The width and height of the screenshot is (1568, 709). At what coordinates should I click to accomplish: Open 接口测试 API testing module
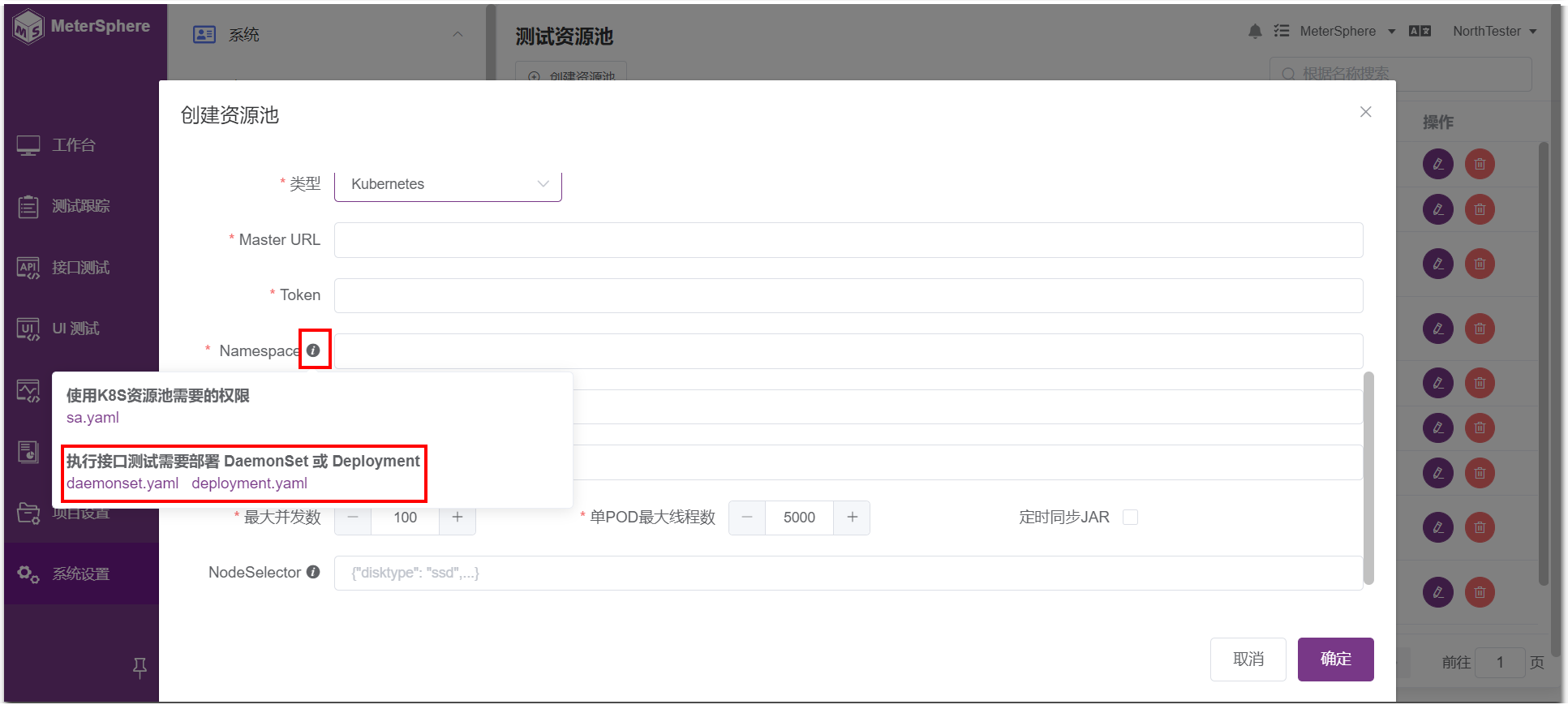pyautogui.click(x=63, y=268)
